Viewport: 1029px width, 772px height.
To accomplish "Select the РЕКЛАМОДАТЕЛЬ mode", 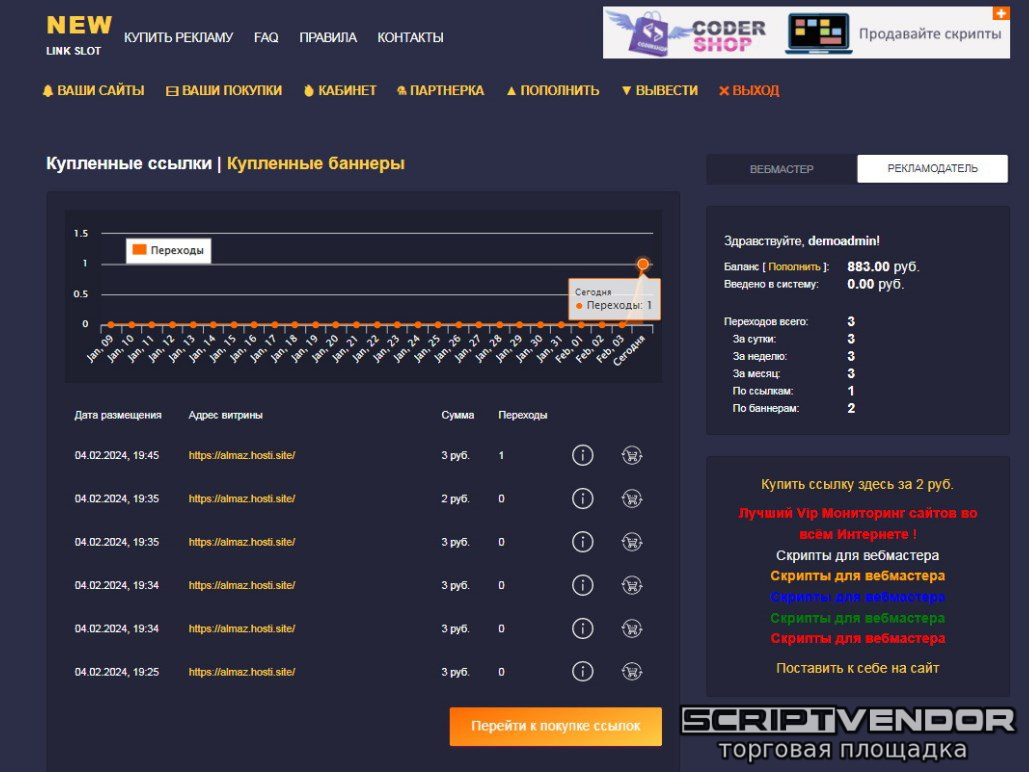I will point(932,169).
